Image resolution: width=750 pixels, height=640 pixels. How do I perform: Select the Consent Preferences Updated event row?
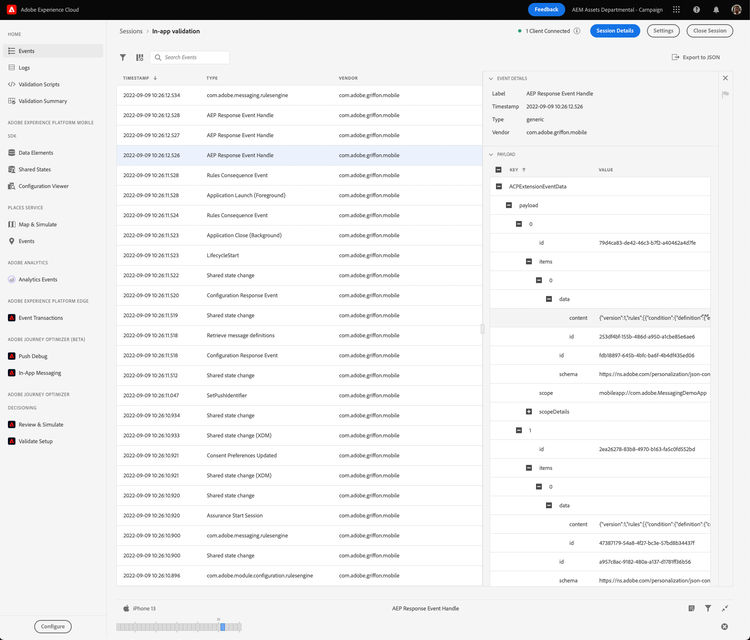(x=299, y=456)
